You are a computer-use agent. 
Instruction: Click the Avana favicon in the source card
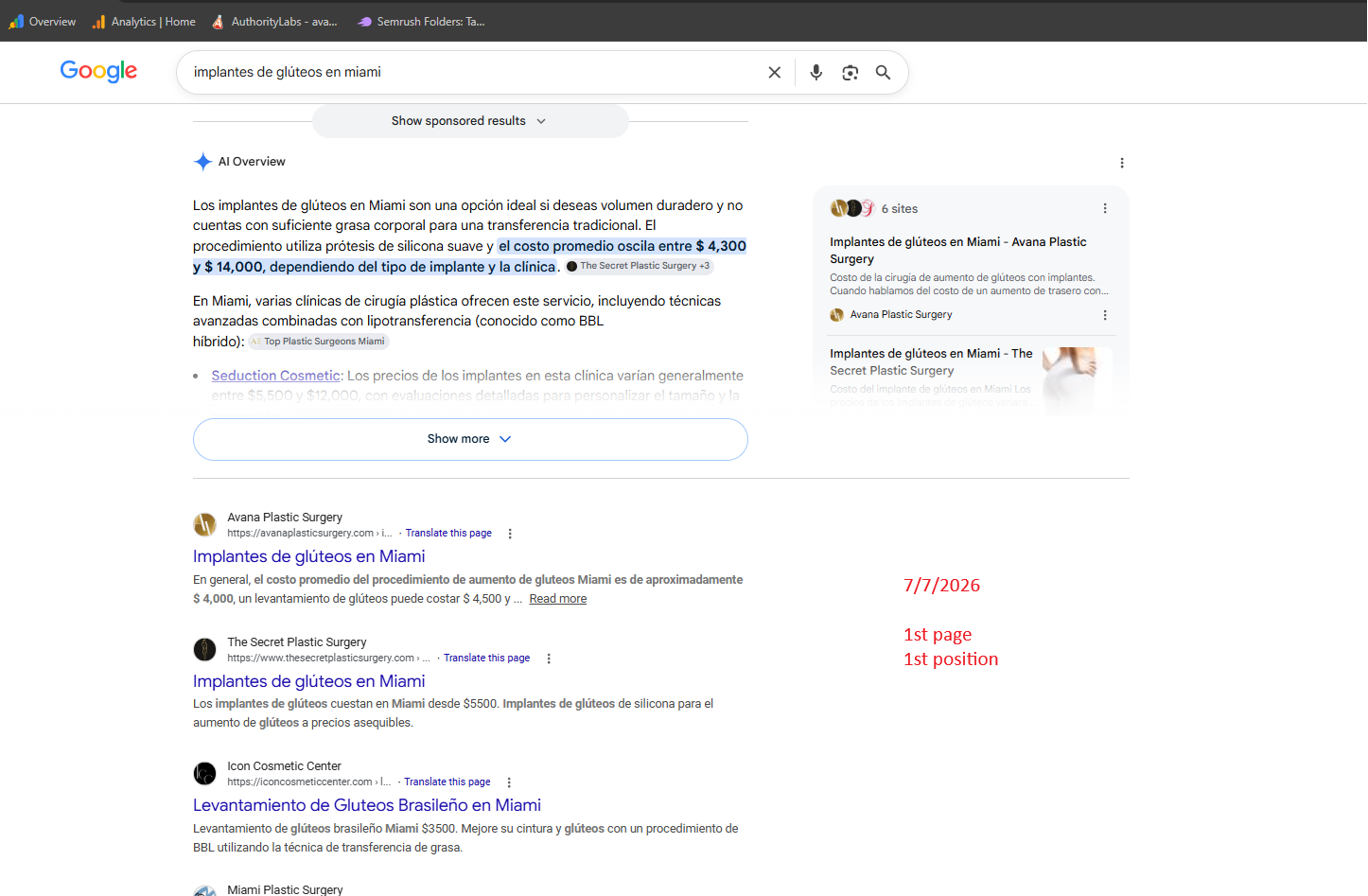click(836, 315)
